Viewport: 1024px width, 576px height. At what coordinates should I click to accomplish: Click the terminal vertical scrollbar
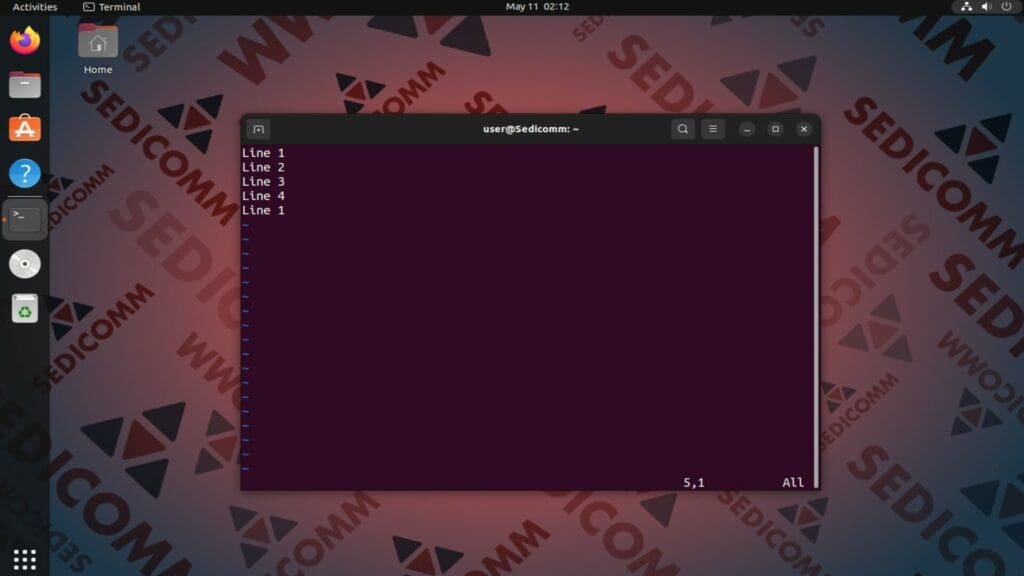pyautogui.click(x=816, y=317)
